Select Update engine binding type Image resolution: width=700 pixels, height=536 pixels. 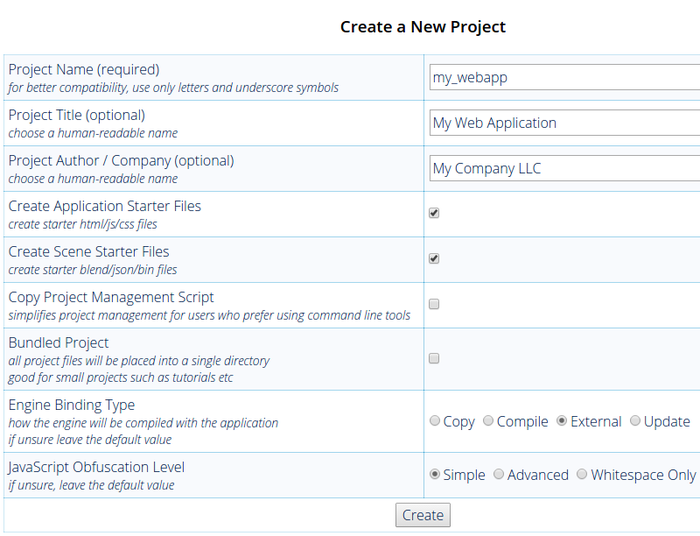(636, 421)
